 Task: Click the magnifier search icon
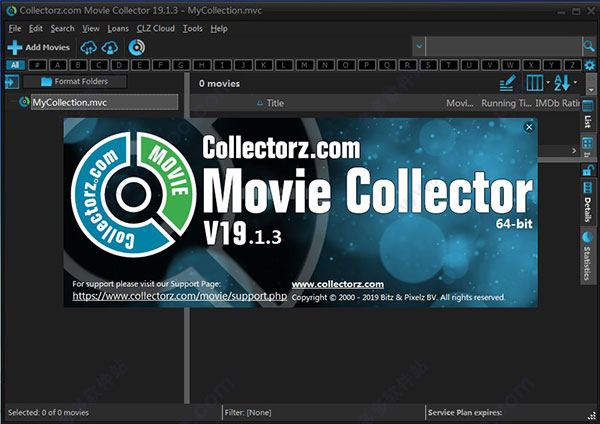tap(589, 47)
